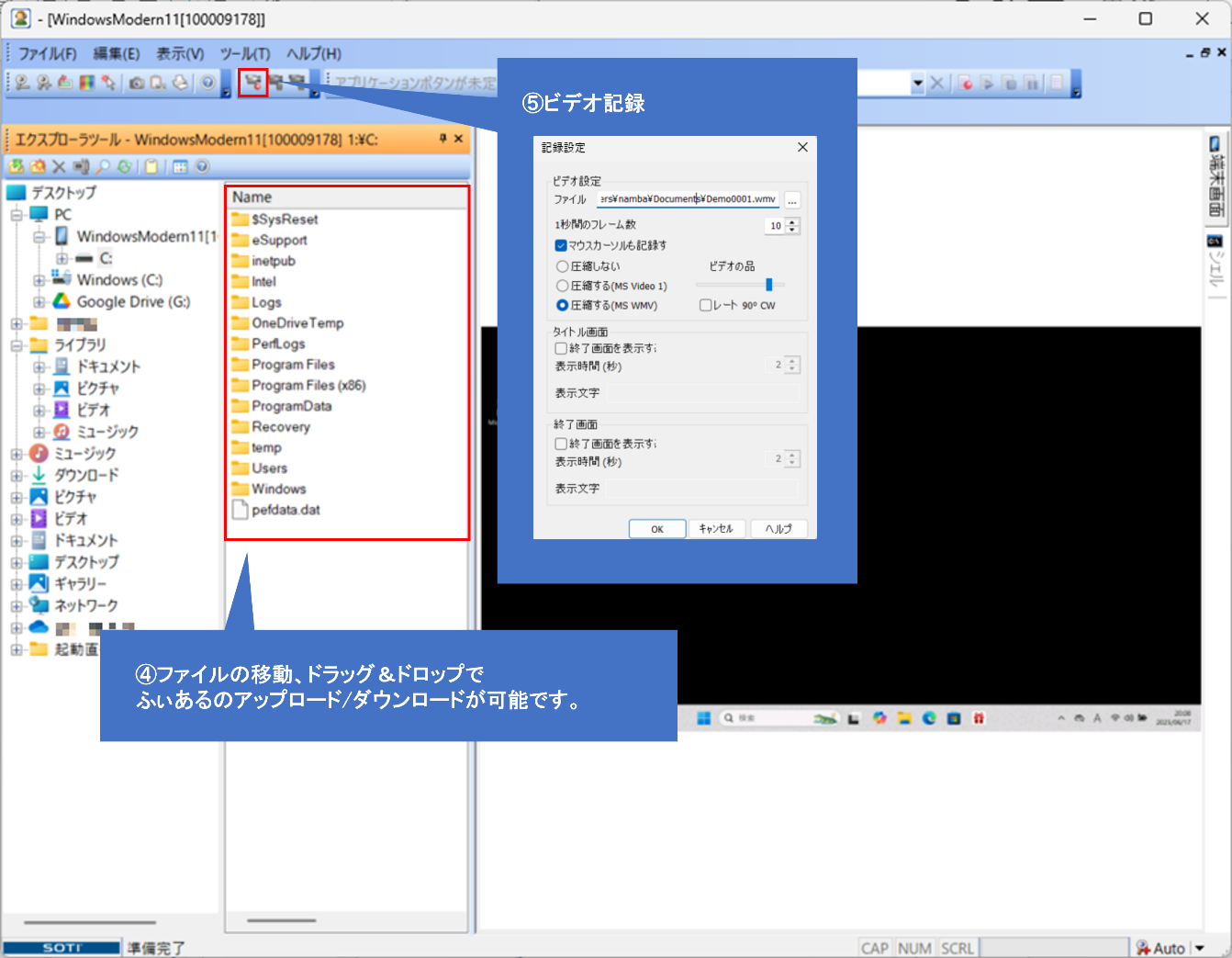The height and width of the screenshot is (958, 1232).
Task: Switch to the 端末画面 side tab
Action: click(1215, 176)
